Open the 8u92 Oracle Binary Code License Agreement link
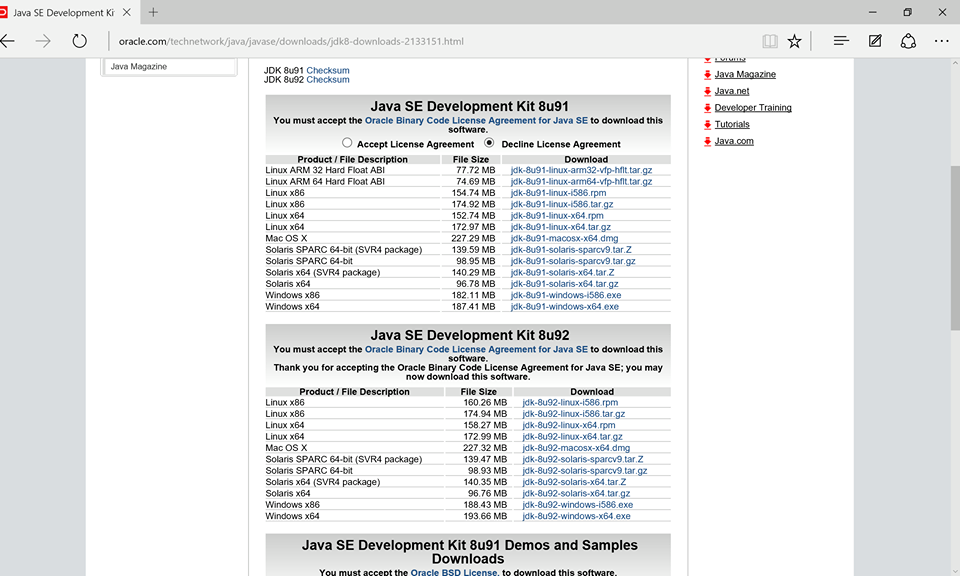Viewport: 960px width, 576px height. [476, 350]
